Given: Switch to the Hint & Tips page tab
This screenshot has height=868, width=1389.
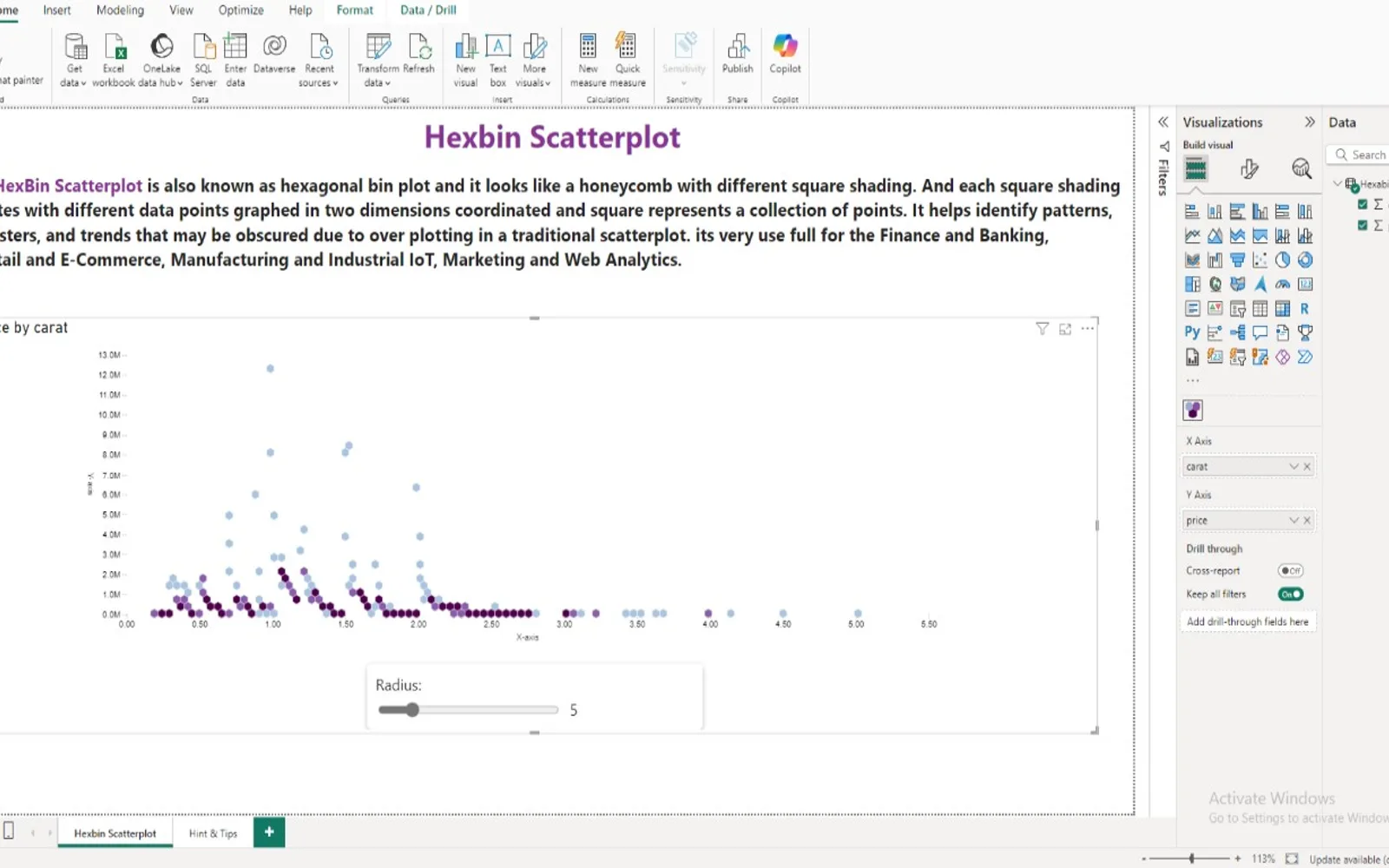Looking at the screenshot, I should point(213,833).
